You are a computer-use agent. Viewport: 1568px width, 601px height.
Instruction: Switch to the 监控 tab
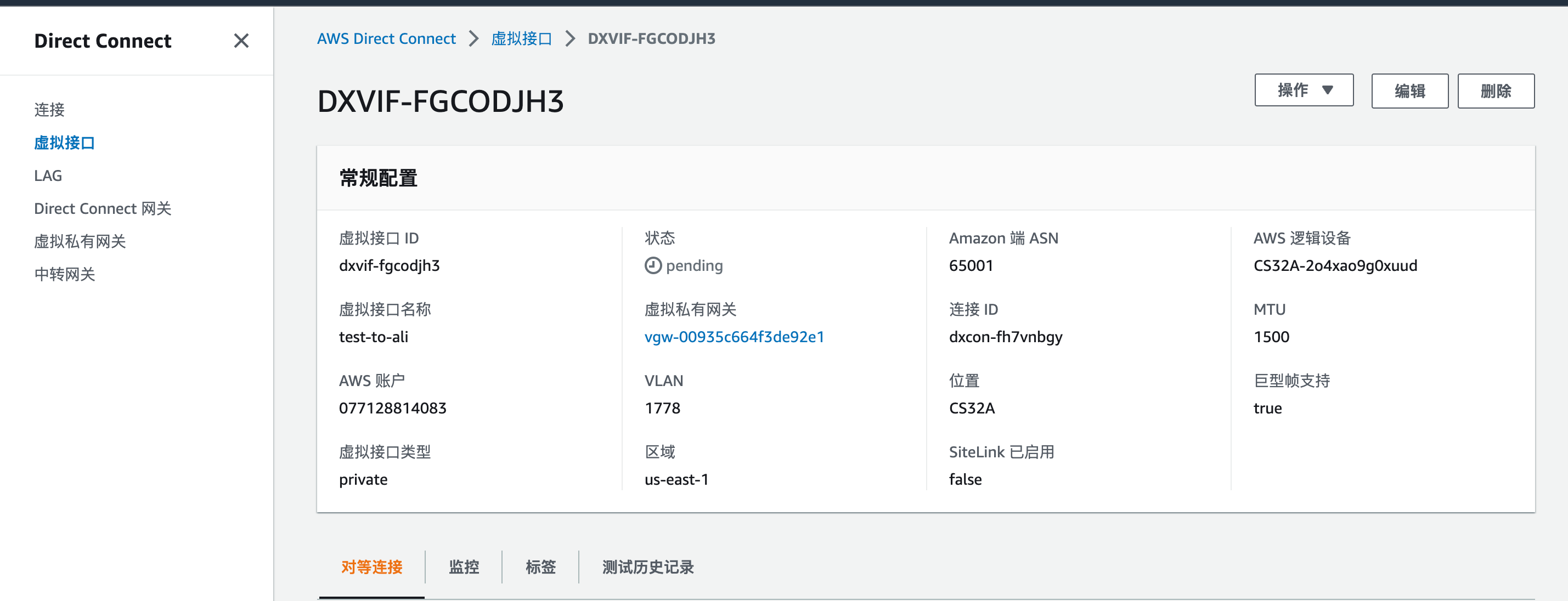[x=464, y=567]
